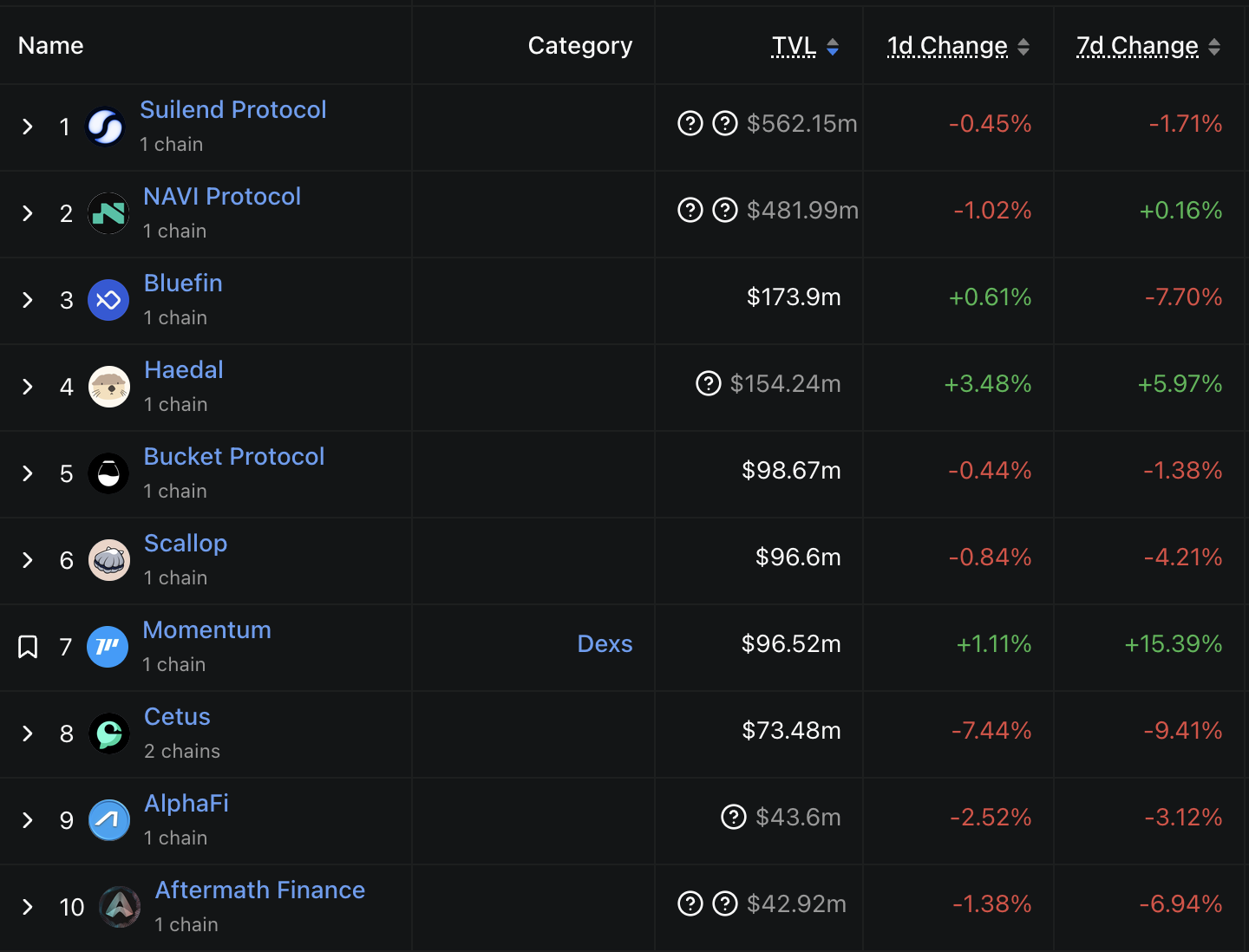Expand the Aftermath Finance row
The width and height of the screenshot is (1249, 952).
pos(28,907)
